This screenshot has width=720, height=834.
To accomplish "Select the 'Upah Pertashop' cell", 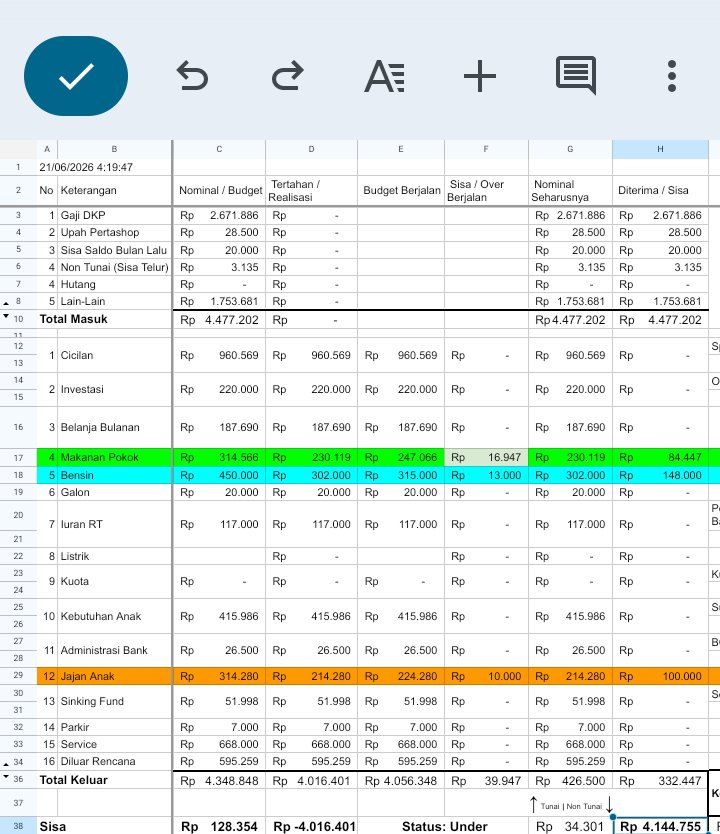I will tap(114, 232).
